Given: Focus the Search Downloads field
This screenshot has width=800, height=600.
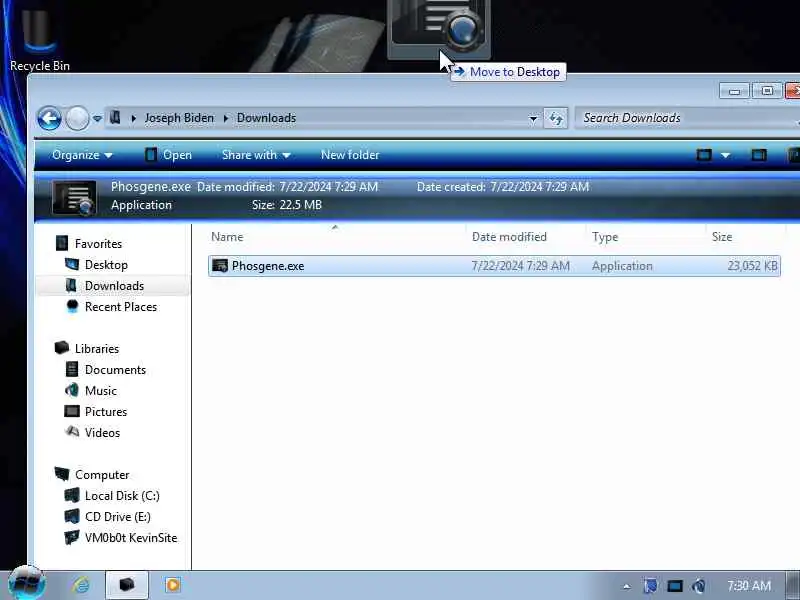Looking at the screenshot, I should point(686,118).
